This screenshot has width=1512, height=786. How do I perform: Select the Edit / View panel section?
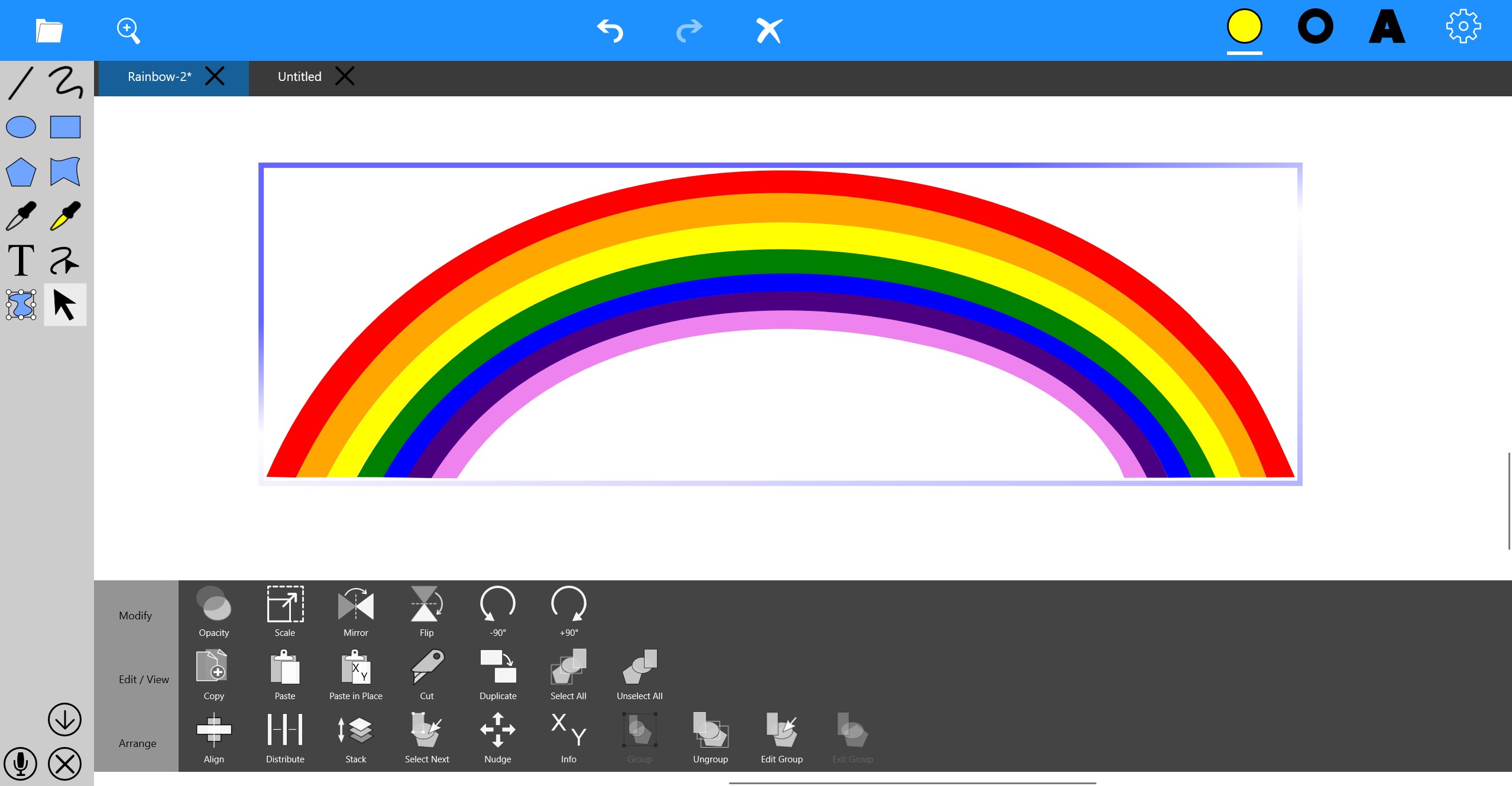click(143, 680)
